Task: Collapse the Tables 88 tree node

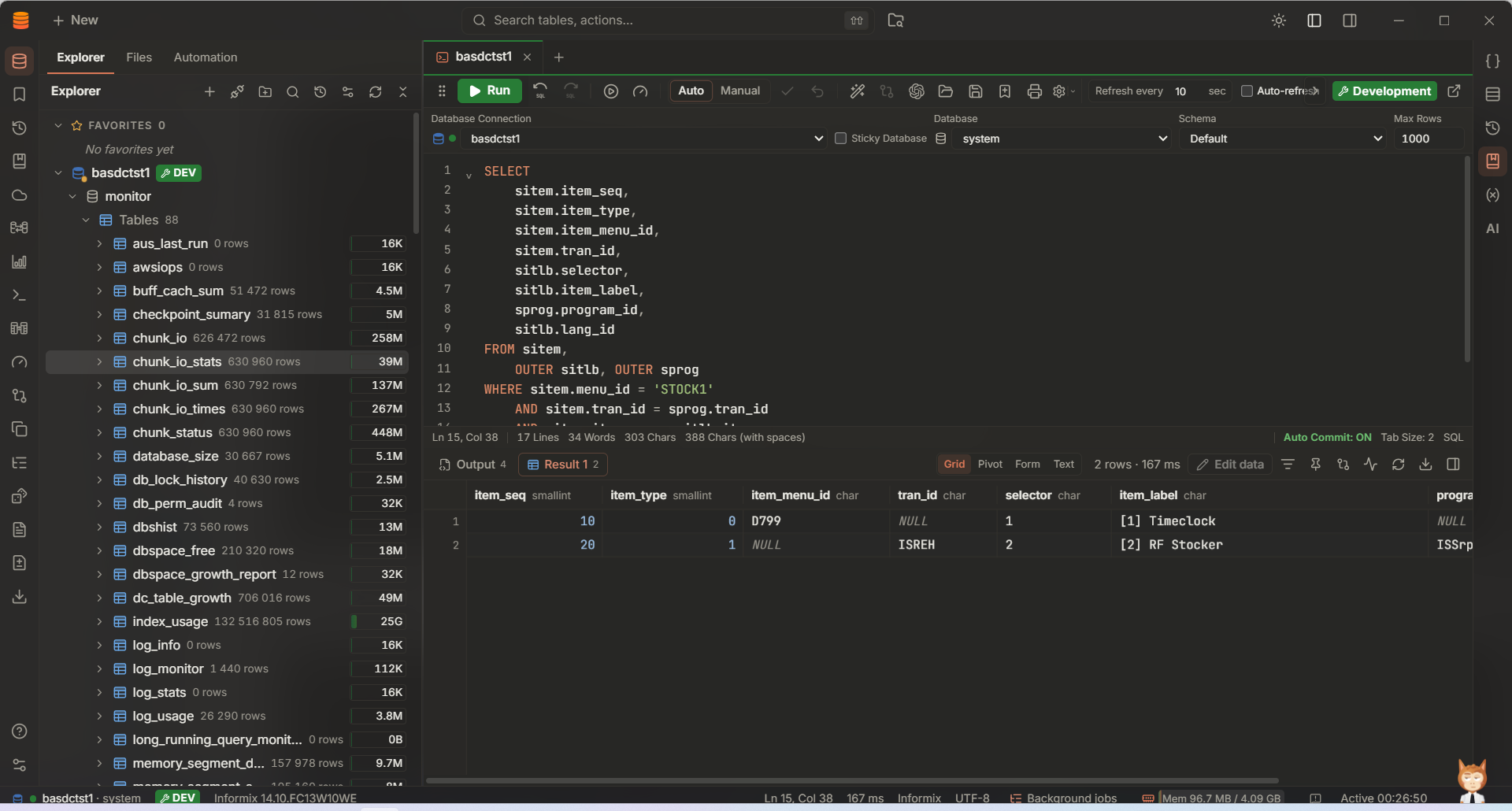Action: 86,220
